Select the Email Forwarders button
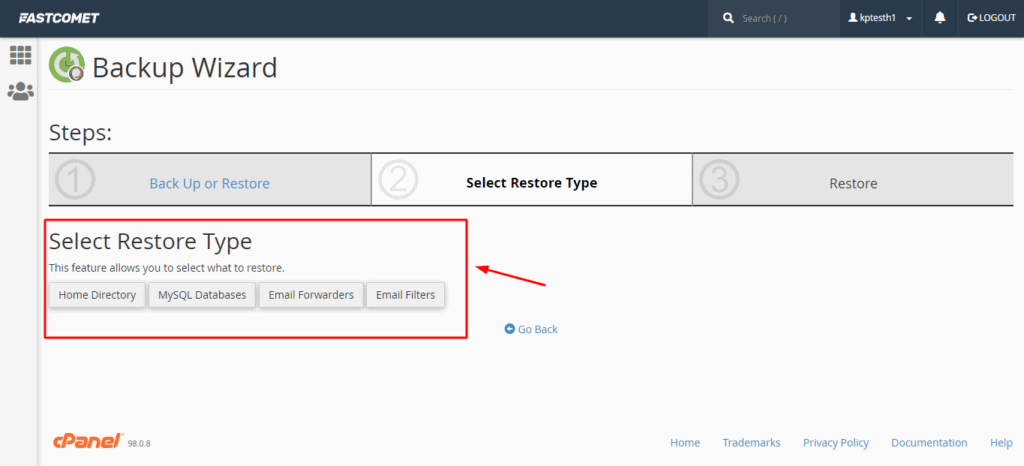 pos(311,295)
